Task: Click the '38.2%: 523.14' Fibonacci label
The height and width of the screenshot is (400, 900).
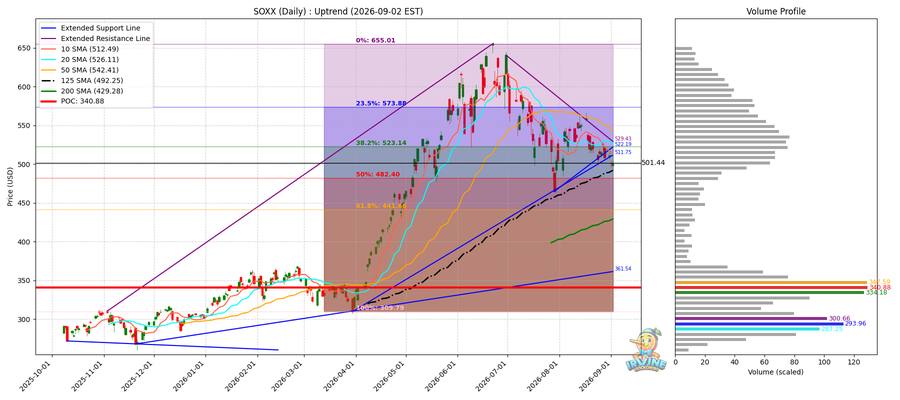Action: (x=381, y=143)
